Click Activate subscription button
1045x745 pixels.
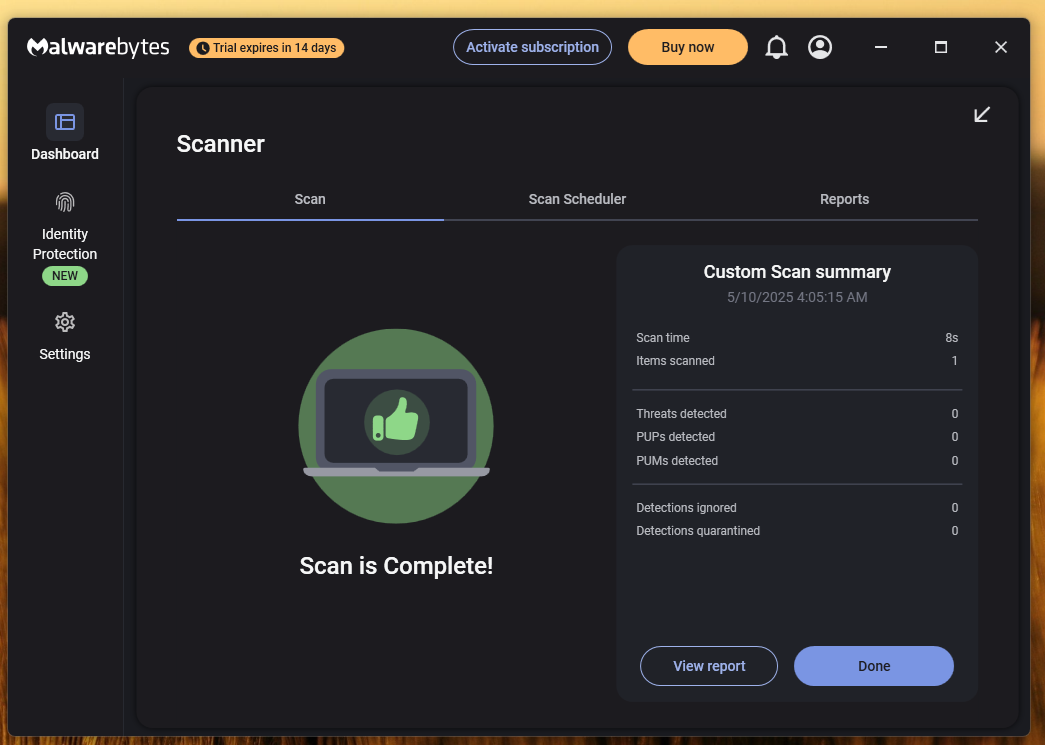532,47
